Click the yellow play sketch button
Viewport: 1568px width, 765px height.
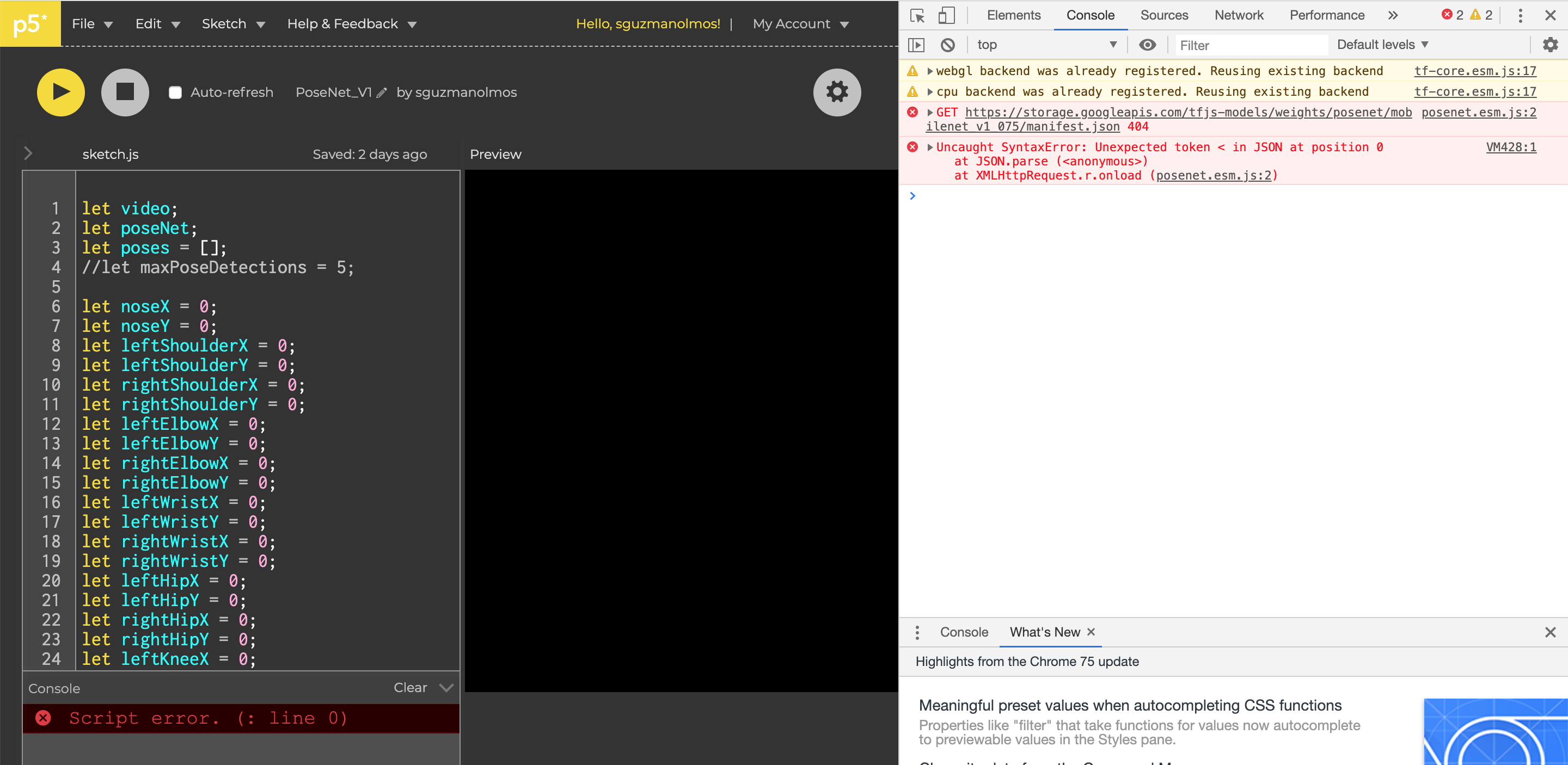tap(61, 92)
